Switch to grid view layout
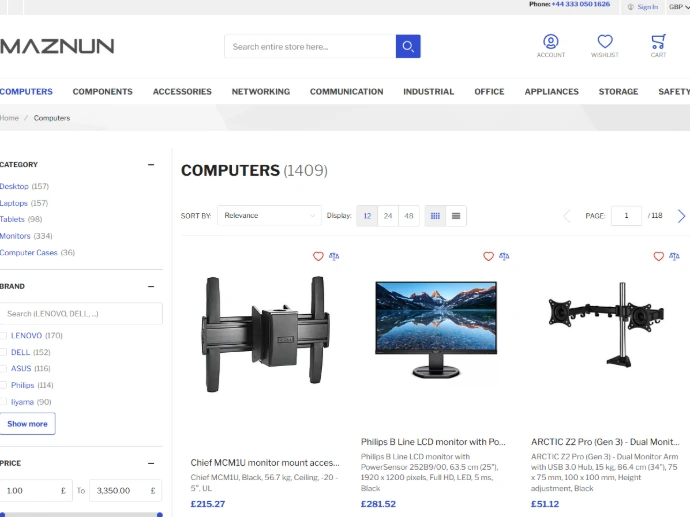Viewport: 690px width, 517px height. click(435, 216)
